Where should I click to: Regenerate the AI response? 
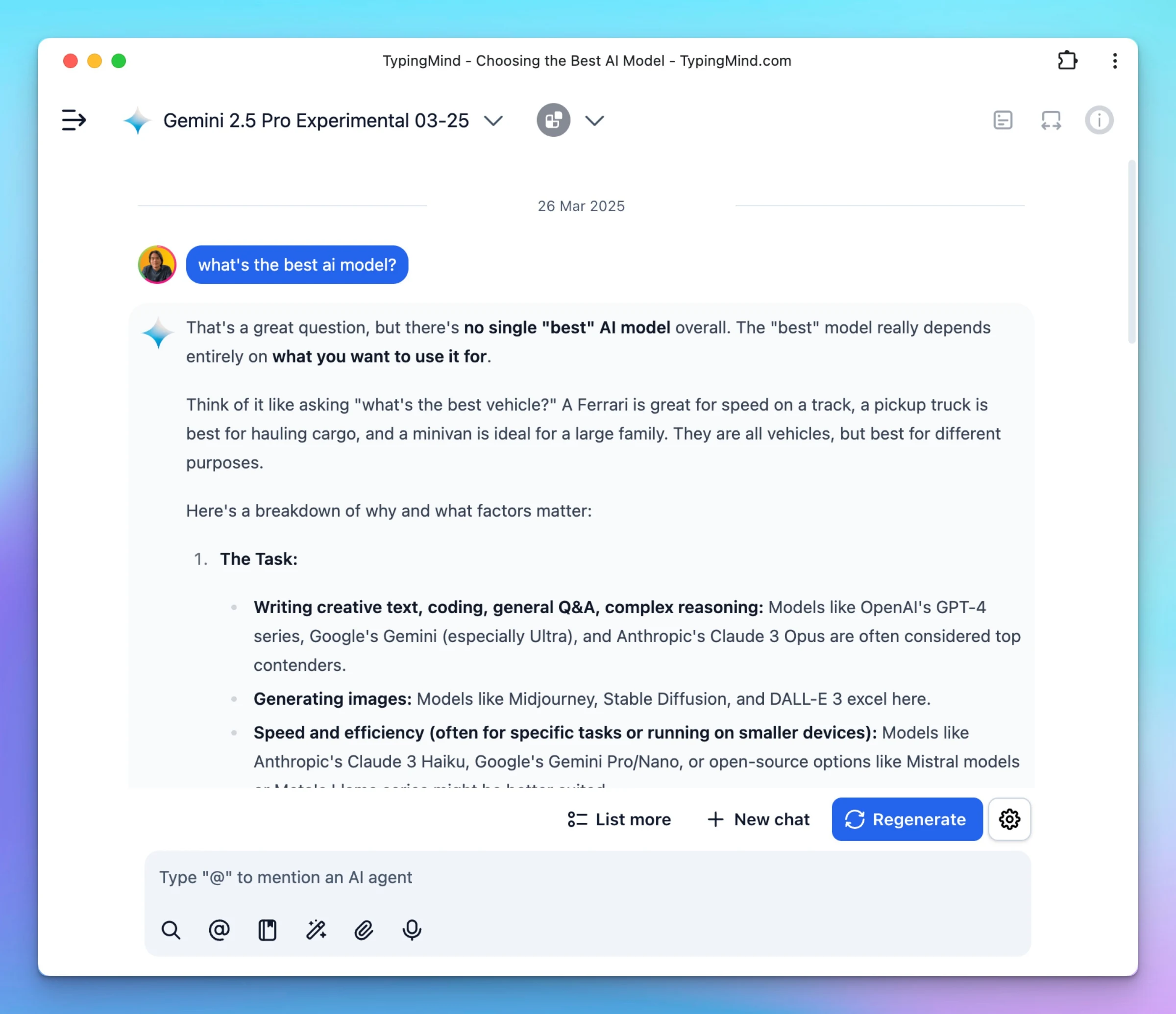click(x=907, y=819)
